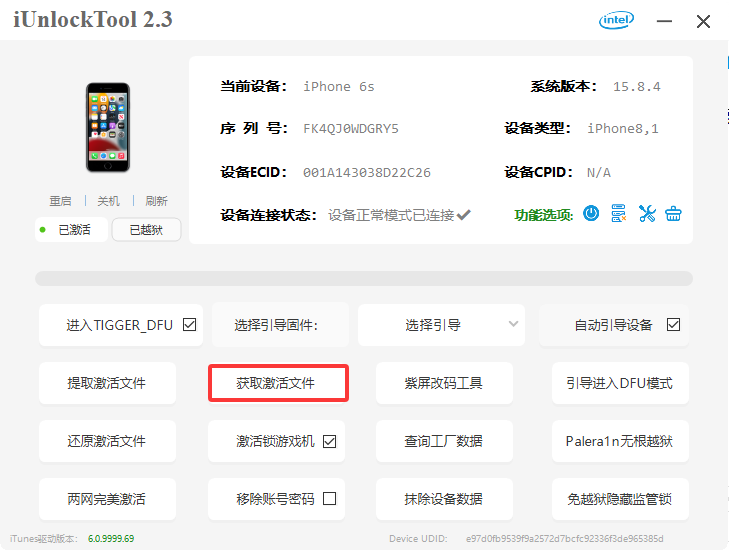Click the iTunes driver version 6.0.9999.69

[x=111, y=538]
